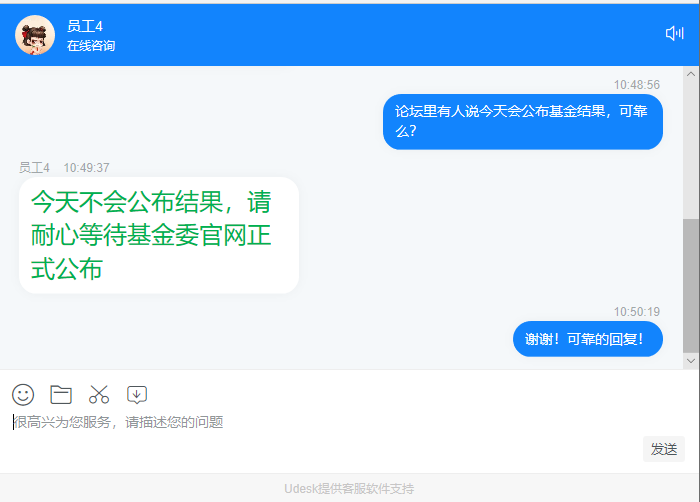700x502 pixels.
Task: Click the 员工4 sender label above reply
Action: point(34,167)
